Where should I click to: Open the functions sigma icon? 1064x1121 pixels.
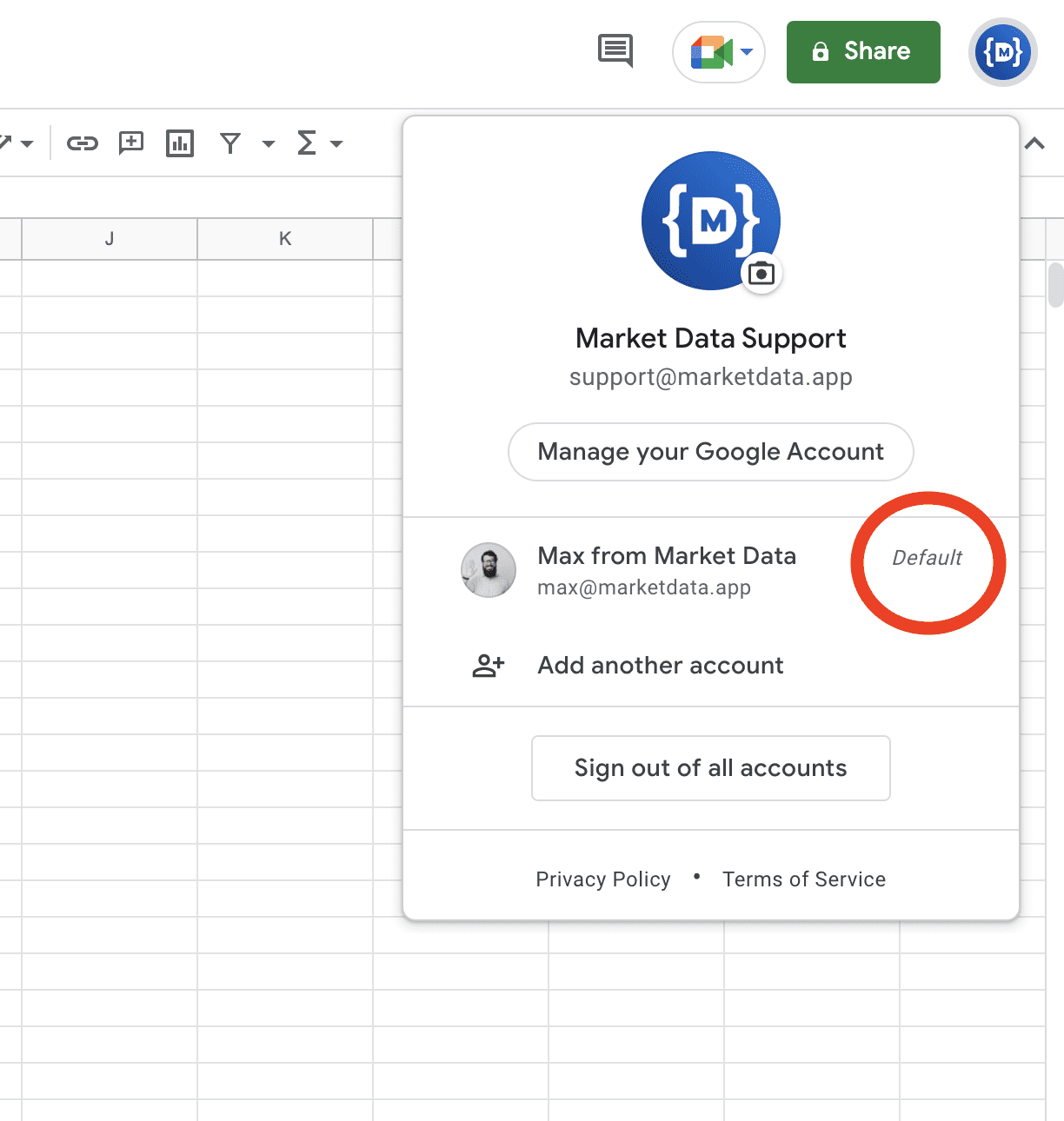(x=306, y=143)
